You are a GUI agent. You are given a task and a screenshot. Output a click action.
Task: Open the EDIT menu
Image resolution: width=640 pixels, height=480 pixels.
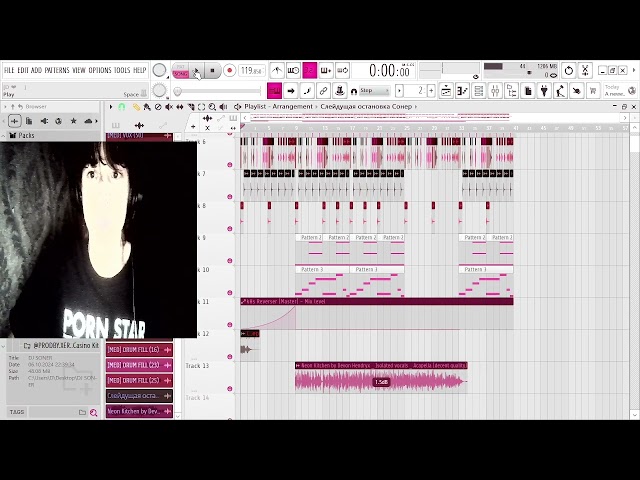pyautogui.click(x=23, y=70)
